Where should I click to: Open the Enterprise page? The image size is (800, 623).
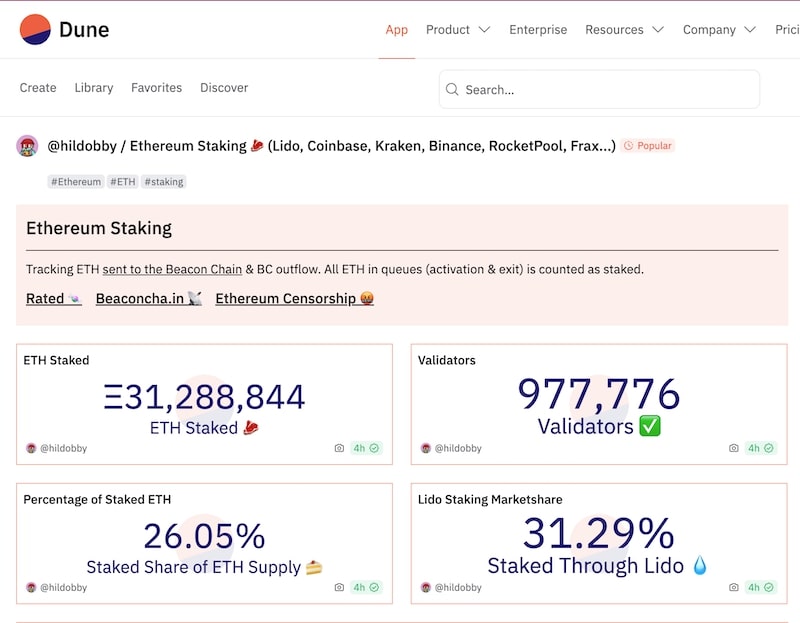538,30
